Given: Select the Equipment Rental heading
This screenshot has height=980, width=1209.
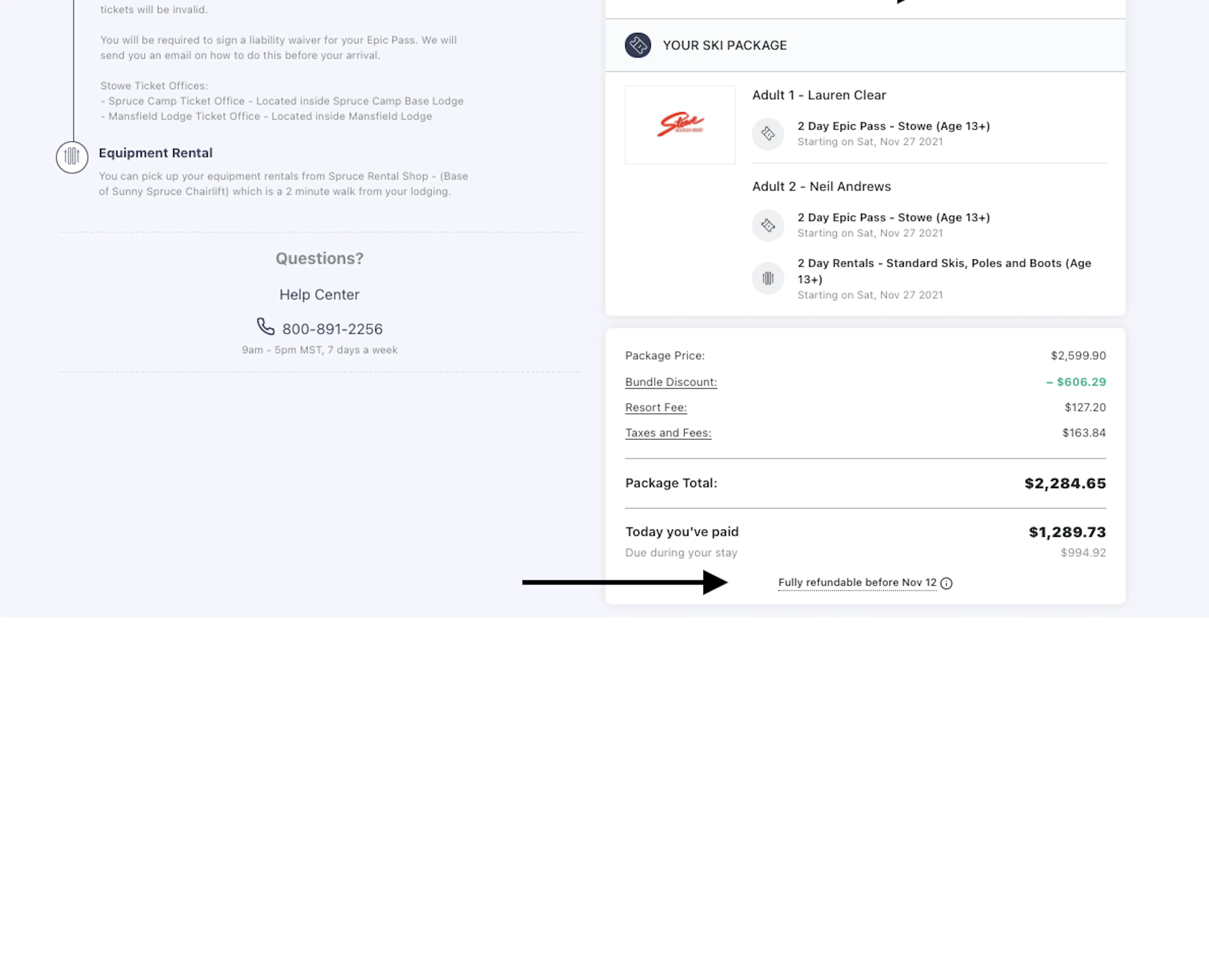Looking at the screenshot, I should coord(156,153).
